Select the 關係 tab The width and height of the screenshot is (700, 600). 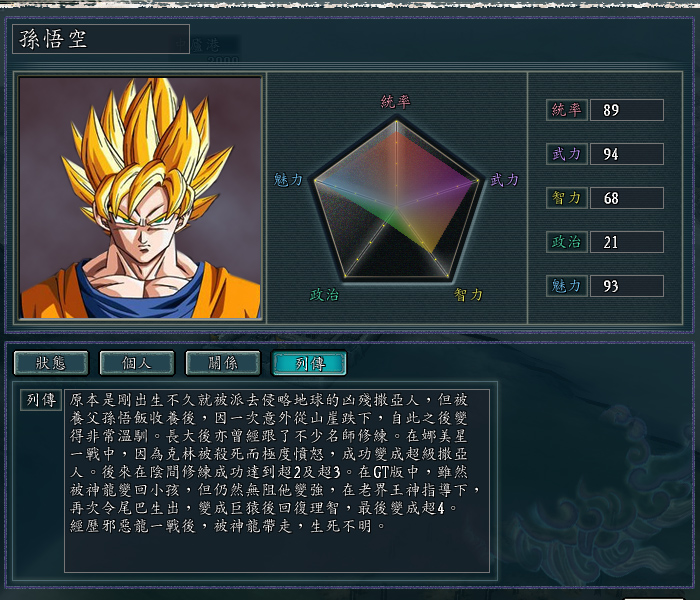click(223, 362)
